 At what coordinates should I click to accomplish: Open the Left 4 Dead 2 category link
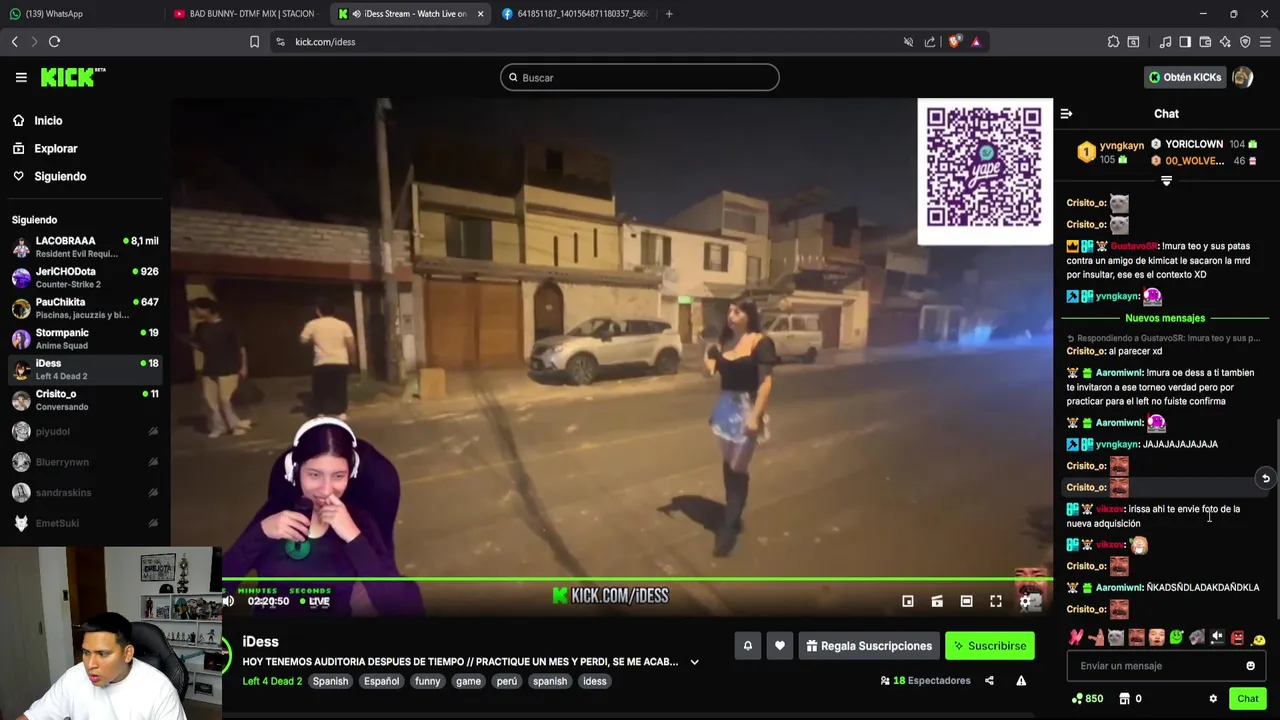272,681
